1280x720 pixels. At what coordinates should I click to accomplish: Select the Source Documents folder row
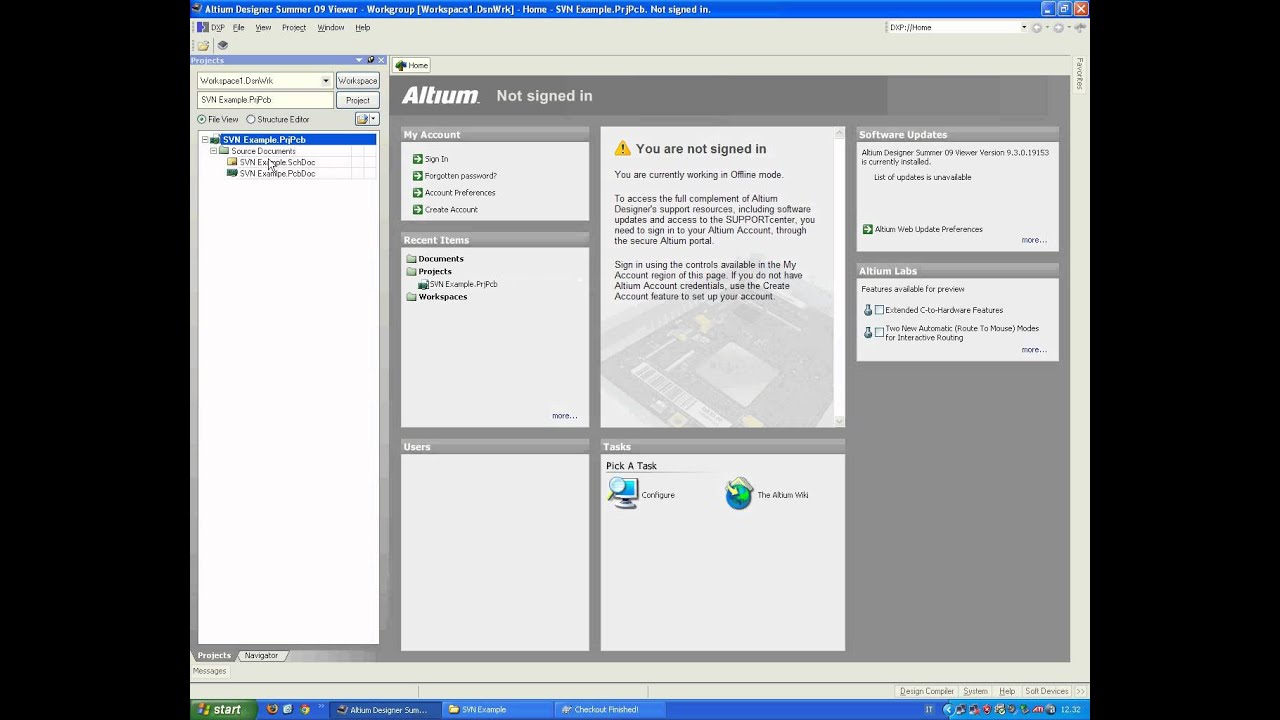point(263,151)
